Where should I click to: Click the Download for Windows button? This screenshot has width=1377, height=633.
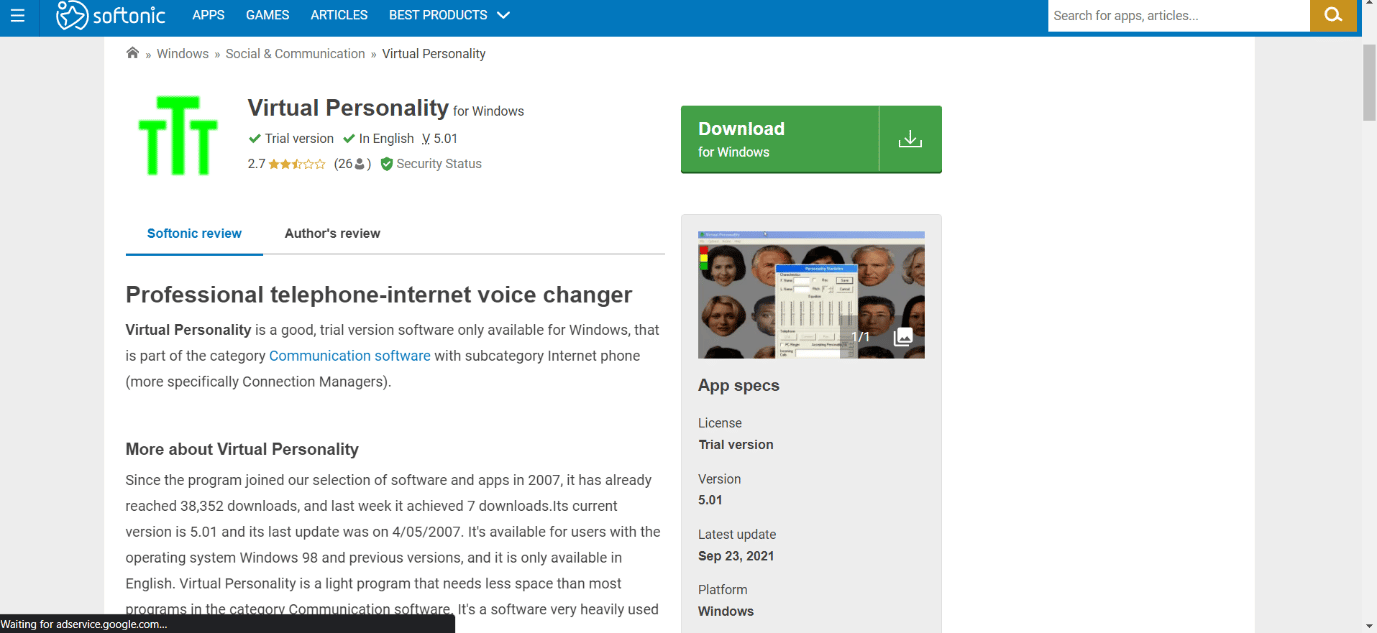click(x=811, y=139)
